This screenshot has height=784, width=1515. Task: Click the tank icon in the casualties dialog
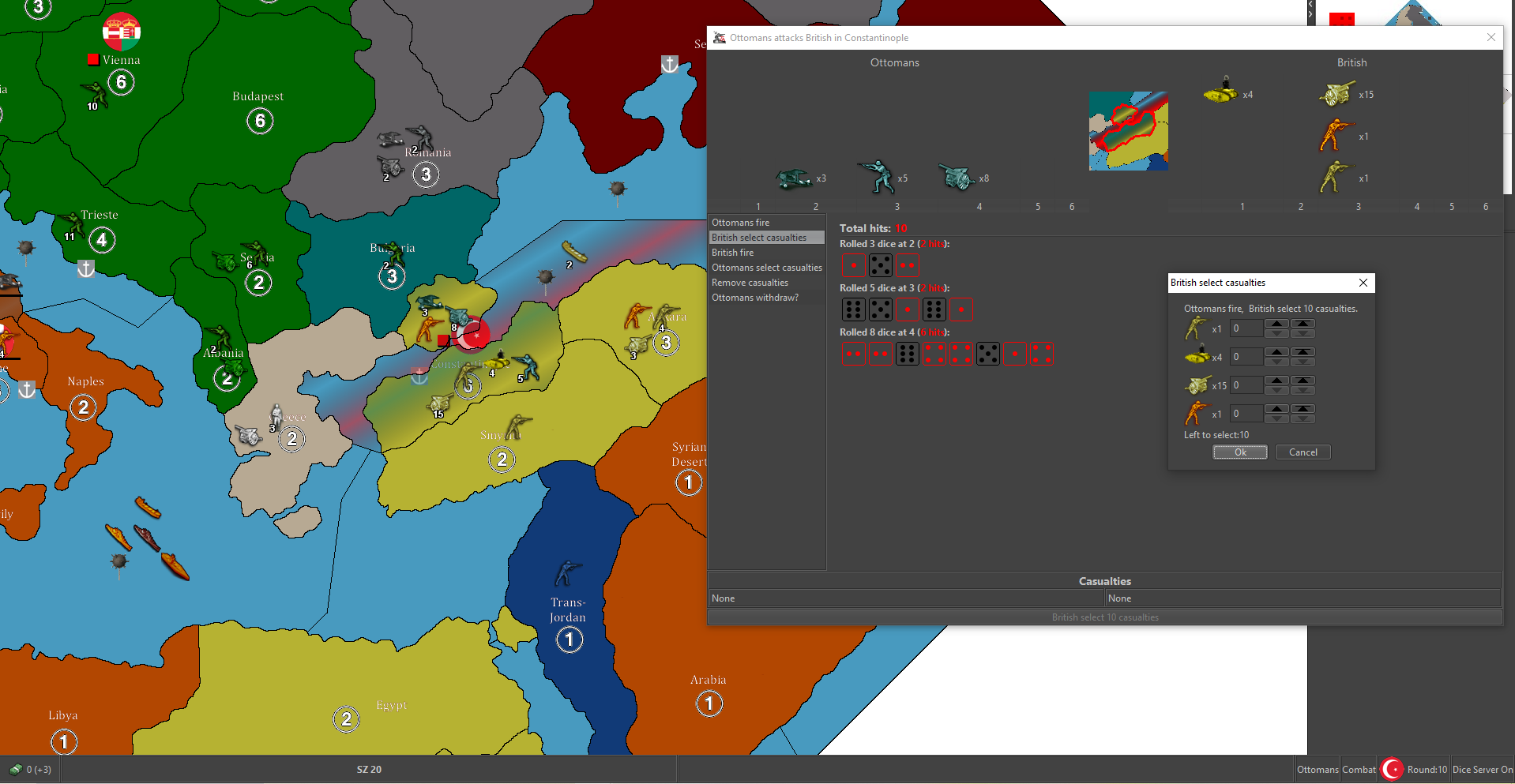1197,356
